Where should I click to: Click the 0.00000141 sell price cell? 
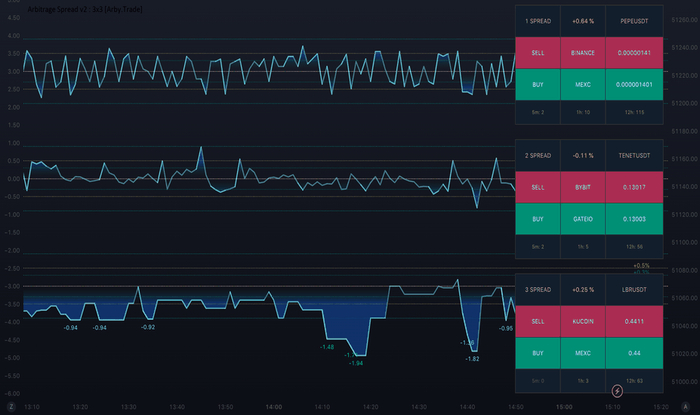click(x=634, y=53)
